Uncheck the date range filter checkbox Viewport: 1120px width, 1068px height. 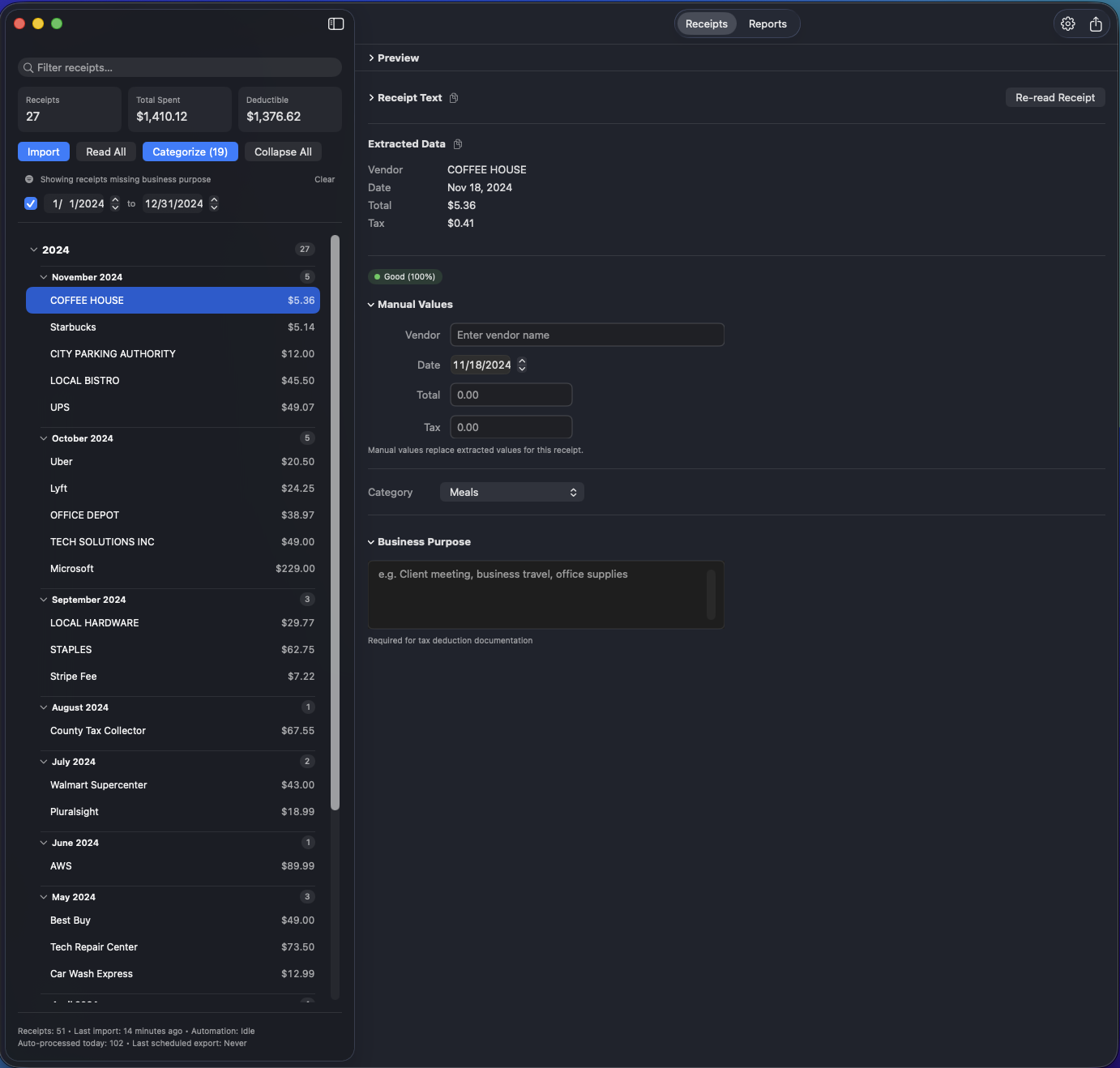30,203
